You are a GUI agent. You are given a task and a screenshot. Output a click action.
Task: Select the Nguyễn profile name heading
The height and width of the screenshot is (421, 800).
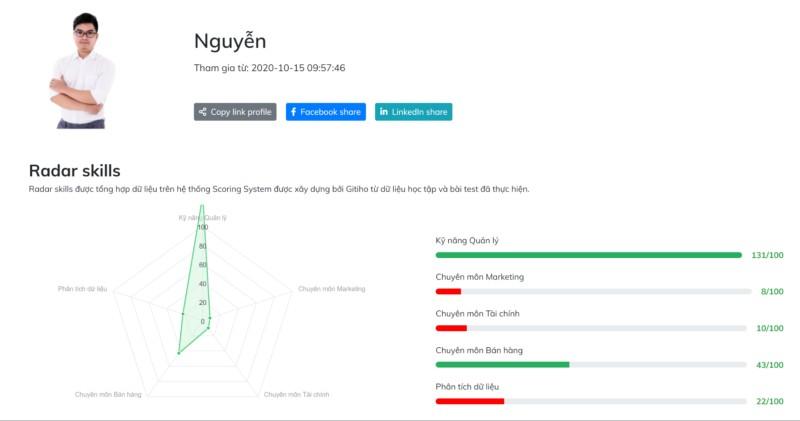pyautogui.click(x=230, y=41)
